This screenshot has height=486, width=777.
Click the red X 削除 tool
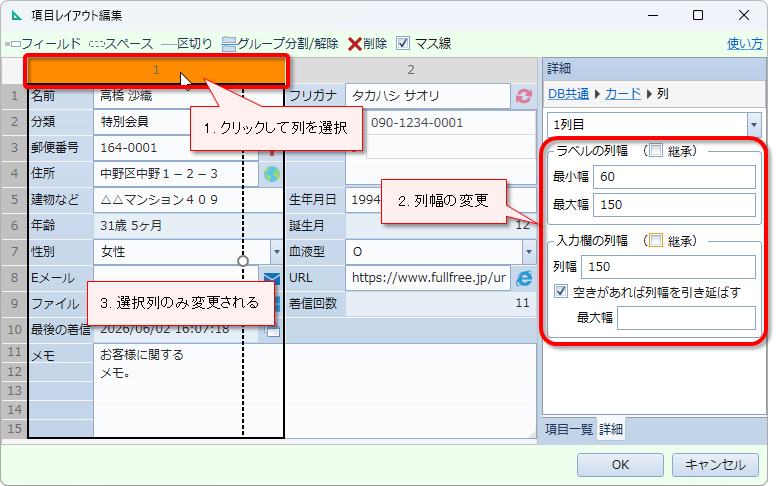(367, 44)
